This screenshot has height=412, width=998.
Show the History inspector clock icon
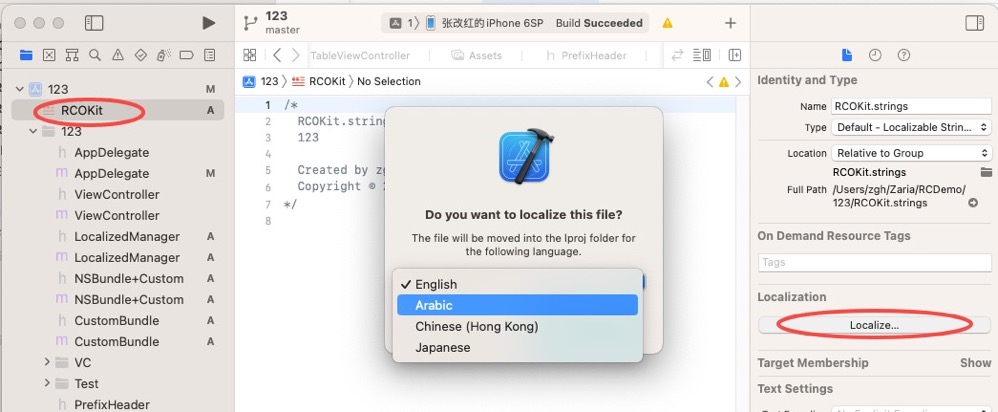point(875,55)
